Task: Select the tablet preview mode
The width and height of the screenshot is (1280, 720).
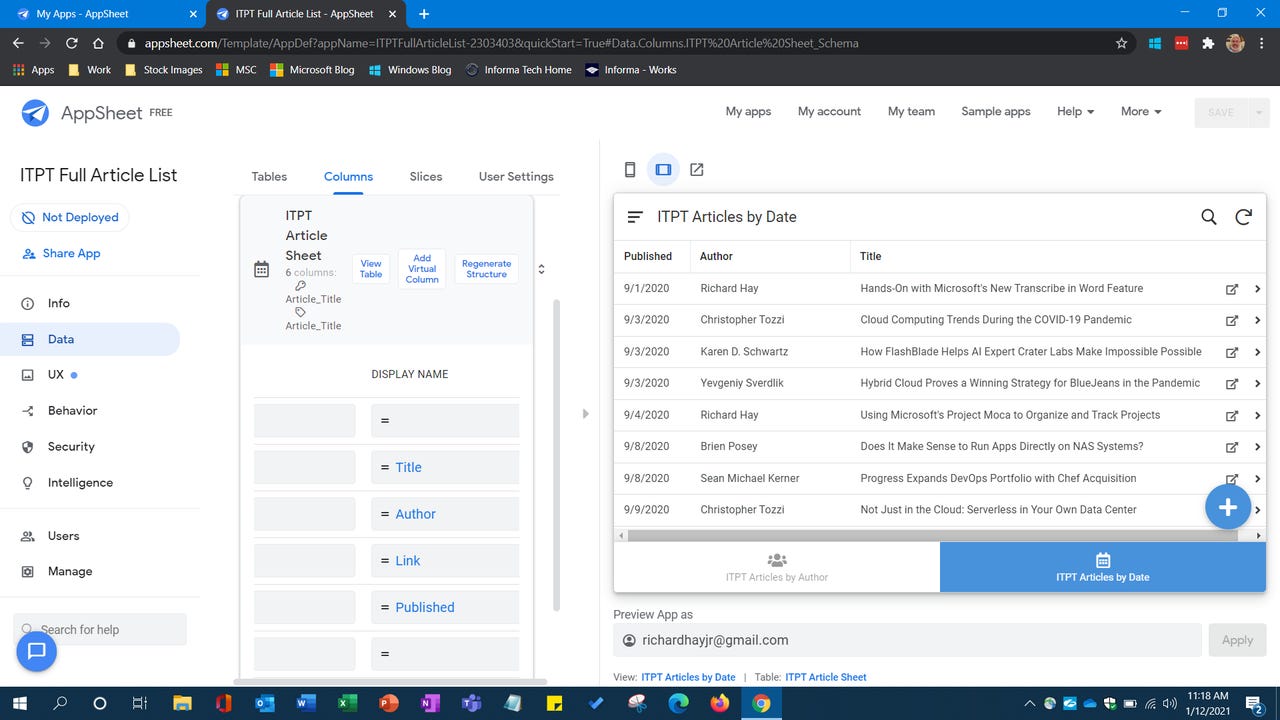Action: coord(663,169)
